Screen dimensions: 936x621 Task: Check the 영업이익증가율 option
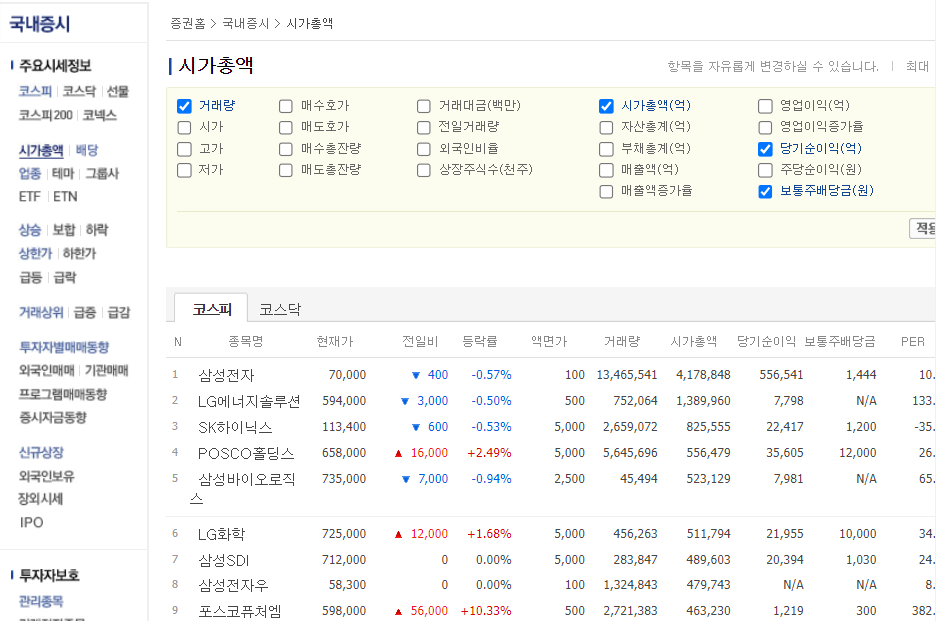[x=765, y=127]
